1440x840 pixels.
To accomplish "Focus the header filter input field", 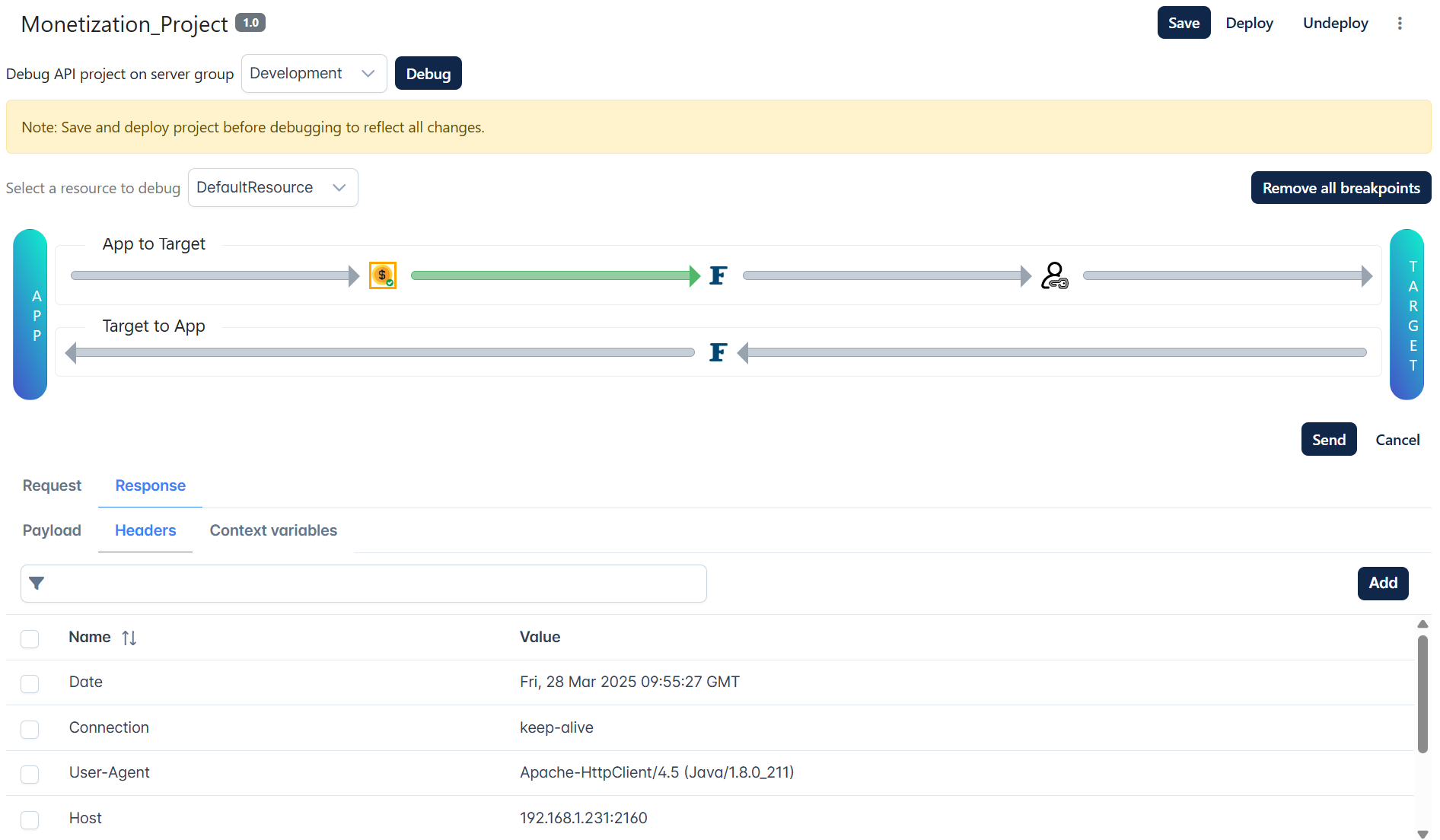I will point(364,584).
